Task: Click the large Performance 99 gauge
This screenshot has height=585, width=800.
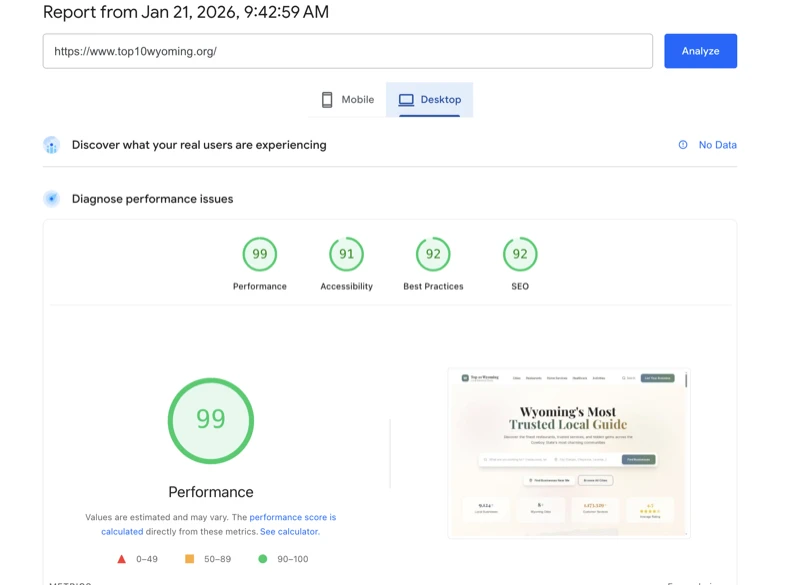Action: click(210, 420)
